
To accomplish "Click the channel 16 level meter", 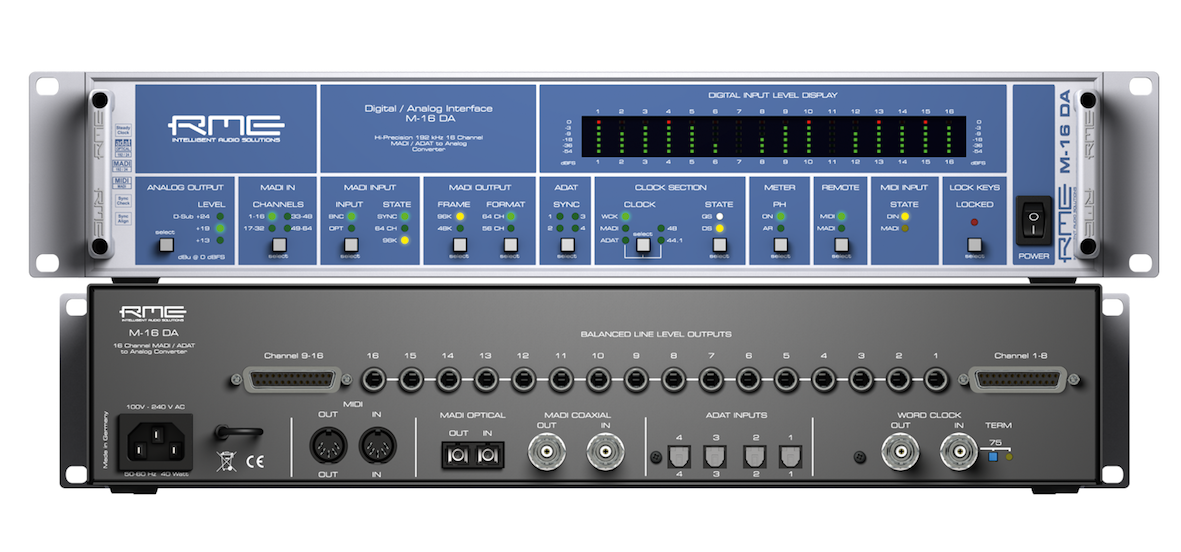I will [948, 137].
